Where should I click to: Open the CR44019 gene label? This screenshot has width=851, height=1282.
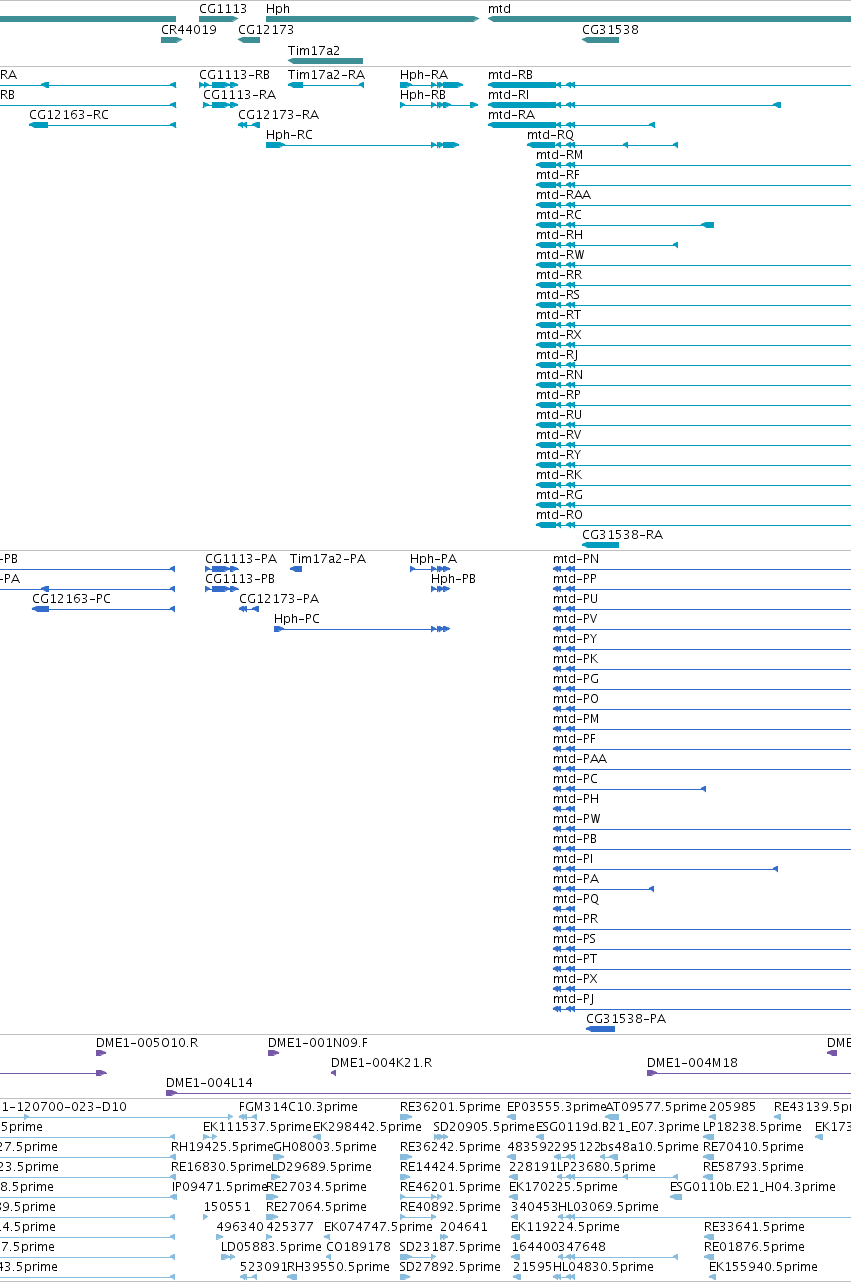click(x=189, y=29)
